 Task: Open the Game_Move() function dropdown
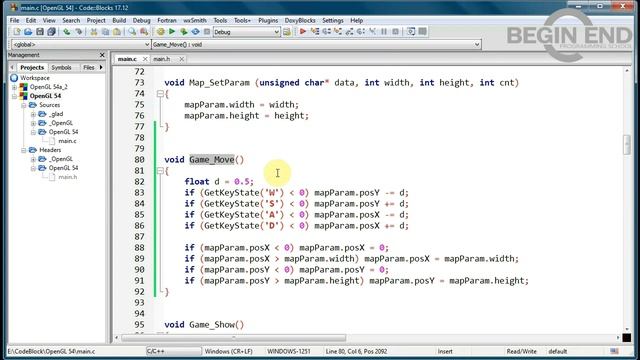point(477,44)
